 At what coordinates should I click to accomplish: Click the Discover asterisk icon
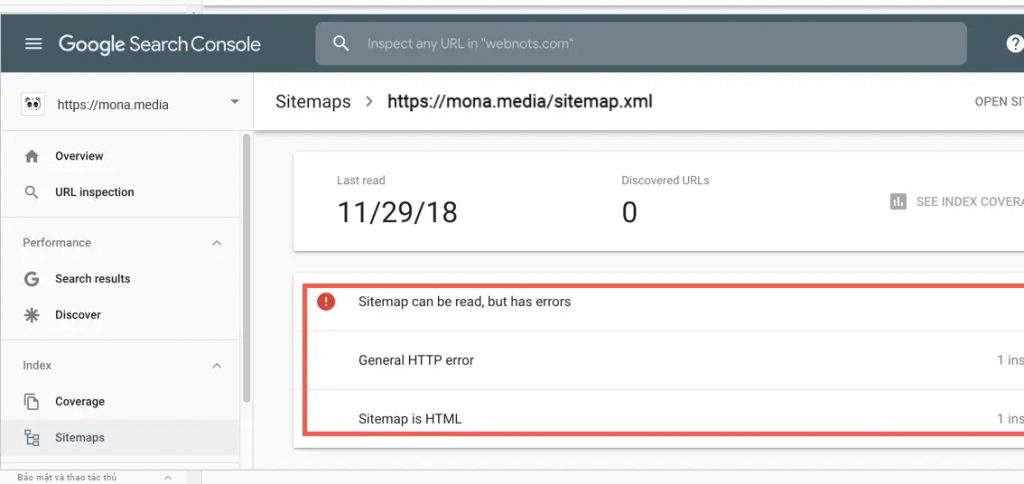32,315
